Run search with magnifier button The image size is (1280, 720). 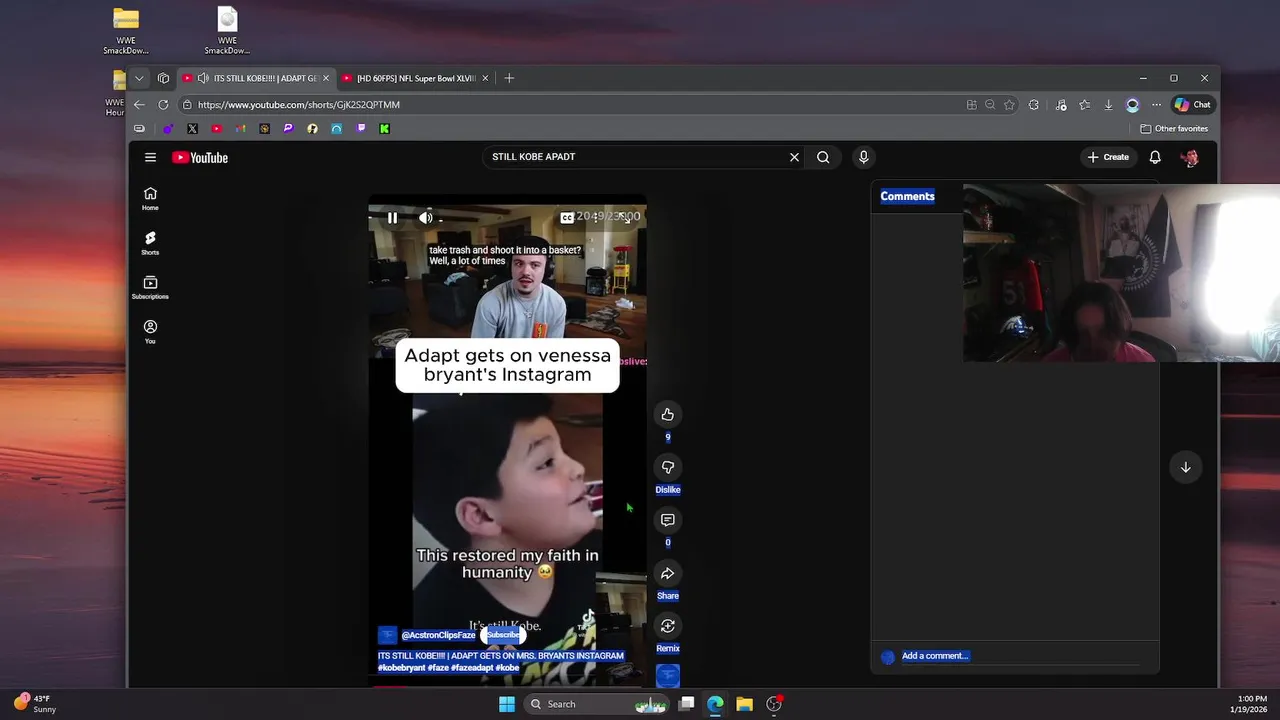[x=823, y=157]
